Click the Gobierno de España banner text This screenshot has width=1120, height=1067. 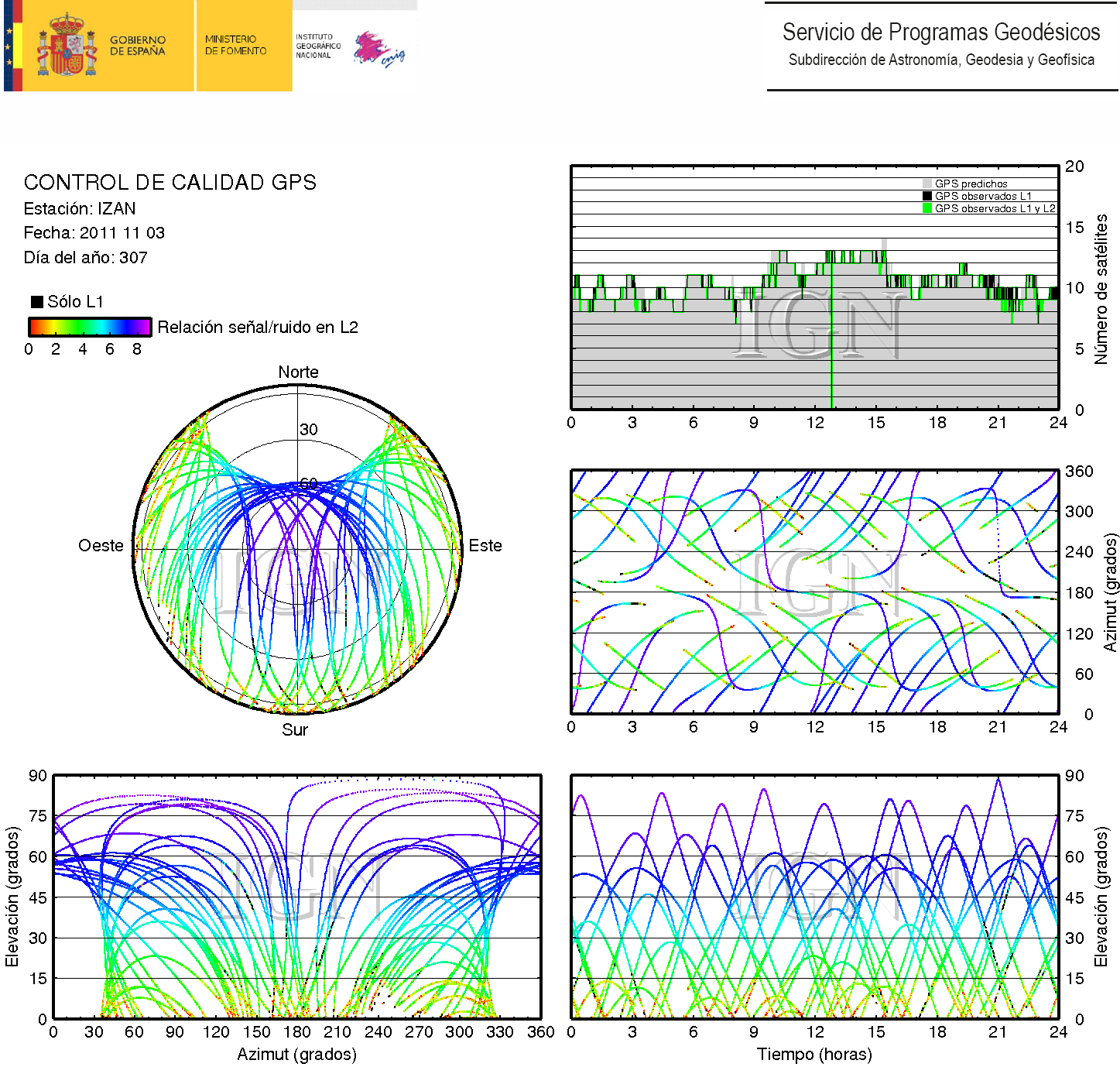137,46
